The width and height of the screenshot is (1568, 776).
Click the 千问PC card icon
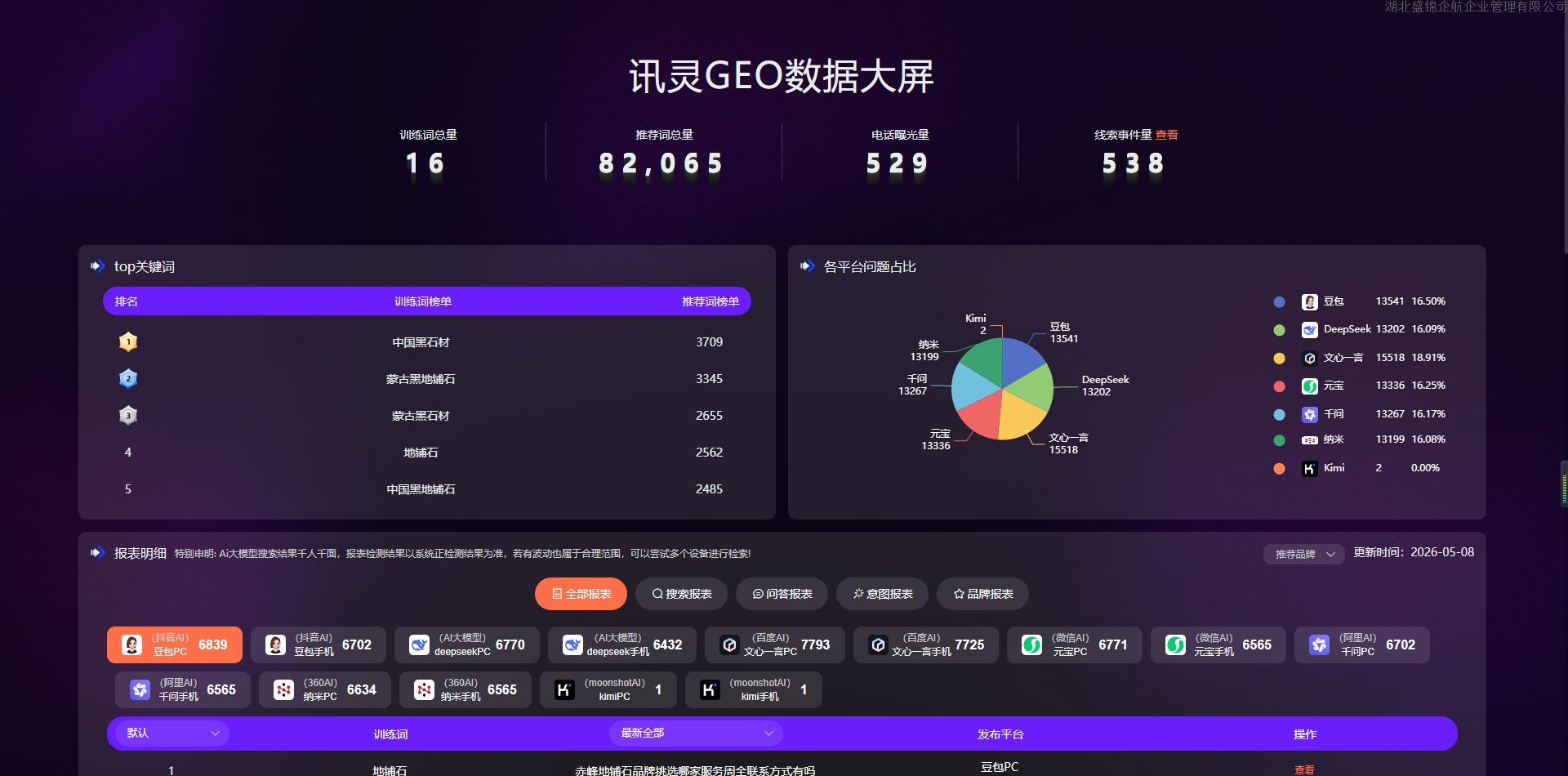click(x=1320, y=644)
